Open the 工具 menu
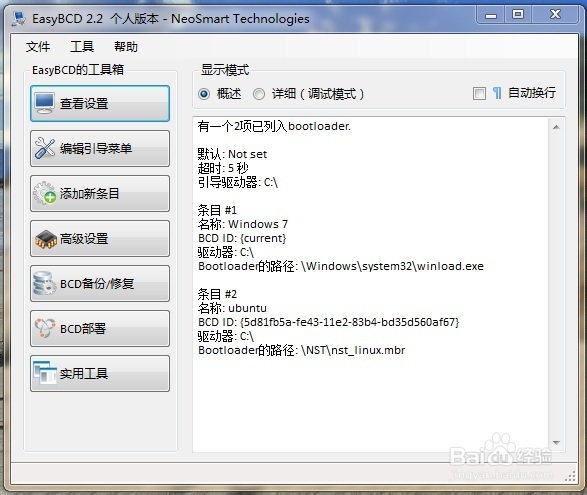Screen dimensions: 587x495 pyautogui.click(x=82, y=47)
